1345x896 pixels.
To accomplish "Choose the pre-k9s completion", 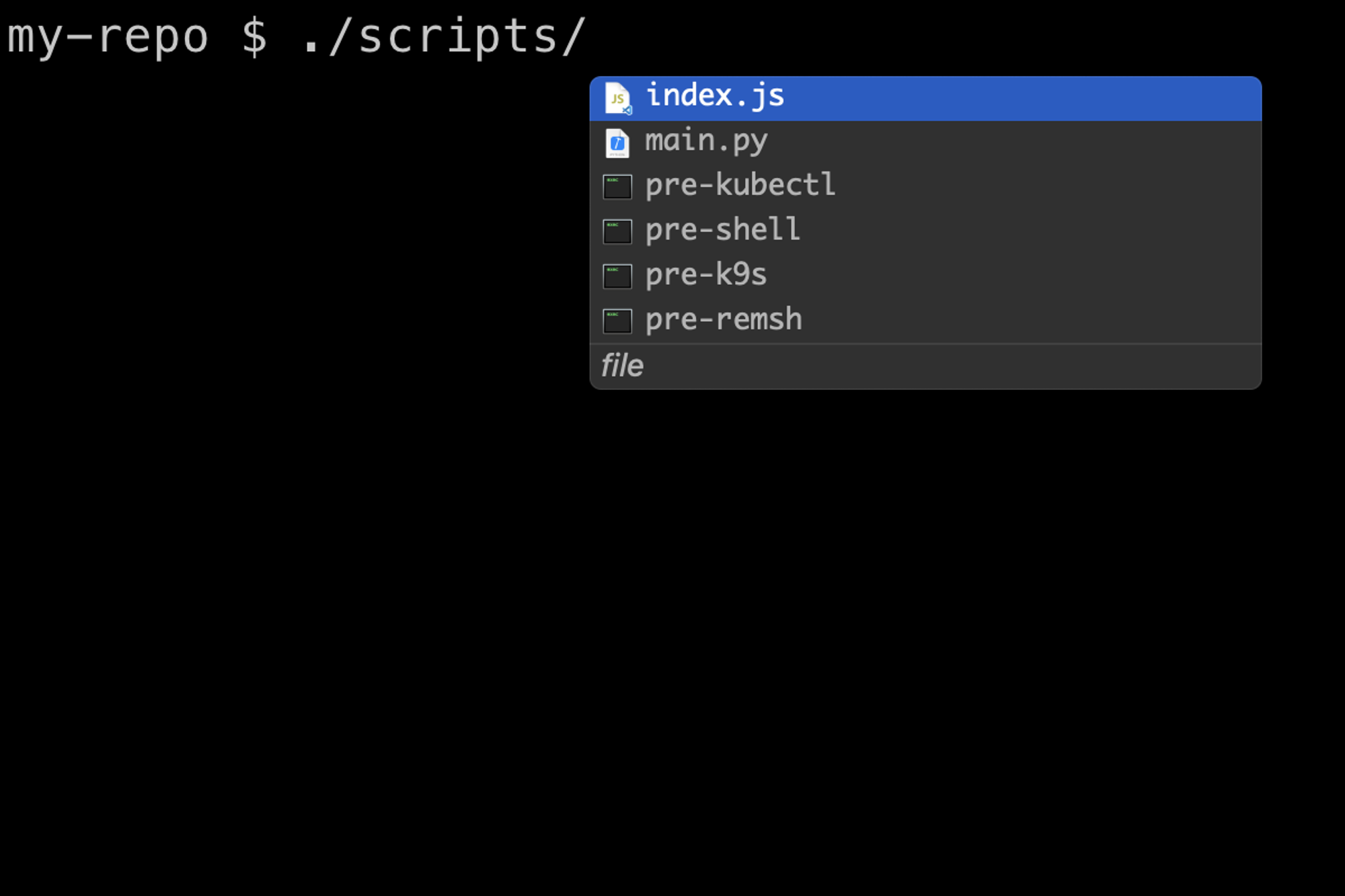I will 925,276.
